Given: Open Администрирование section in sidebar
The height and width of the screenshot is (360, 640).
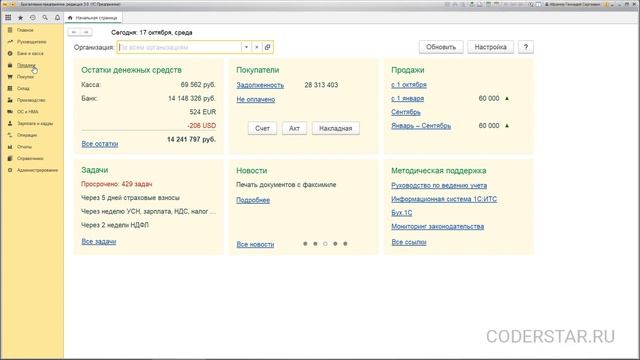Looking at the screenshot, I should [37, 170].
